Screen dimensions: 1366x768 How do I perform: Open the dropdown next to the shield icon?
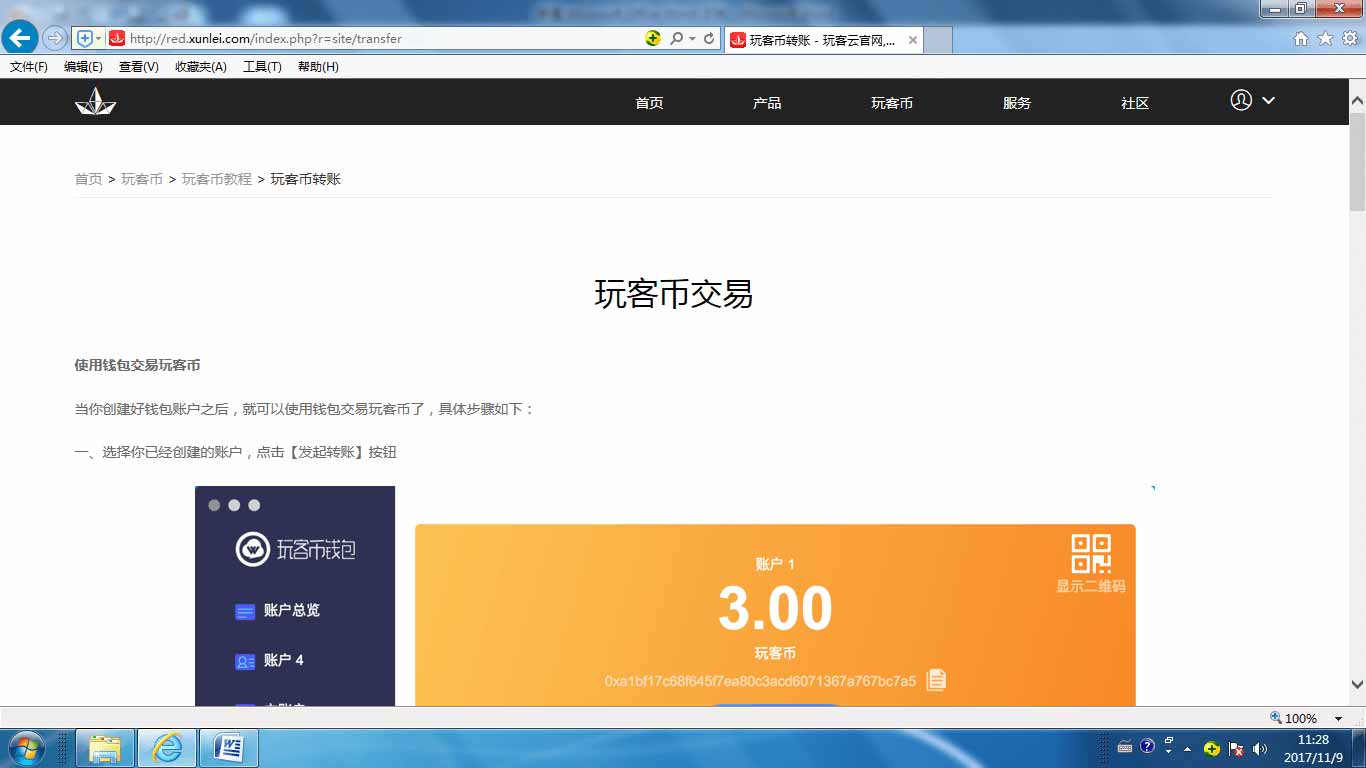(98, 38)
